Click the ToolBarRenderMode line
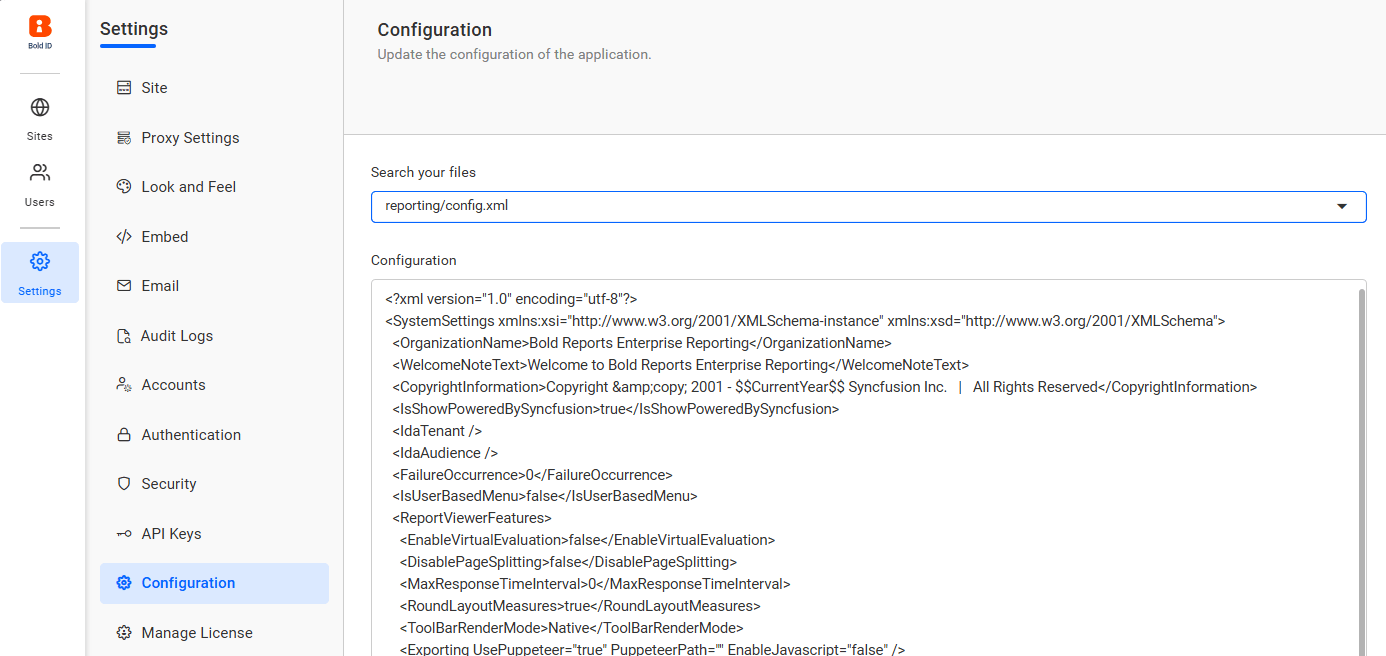The width and height of the screenshot is (1386, 656). pos(572,628)
